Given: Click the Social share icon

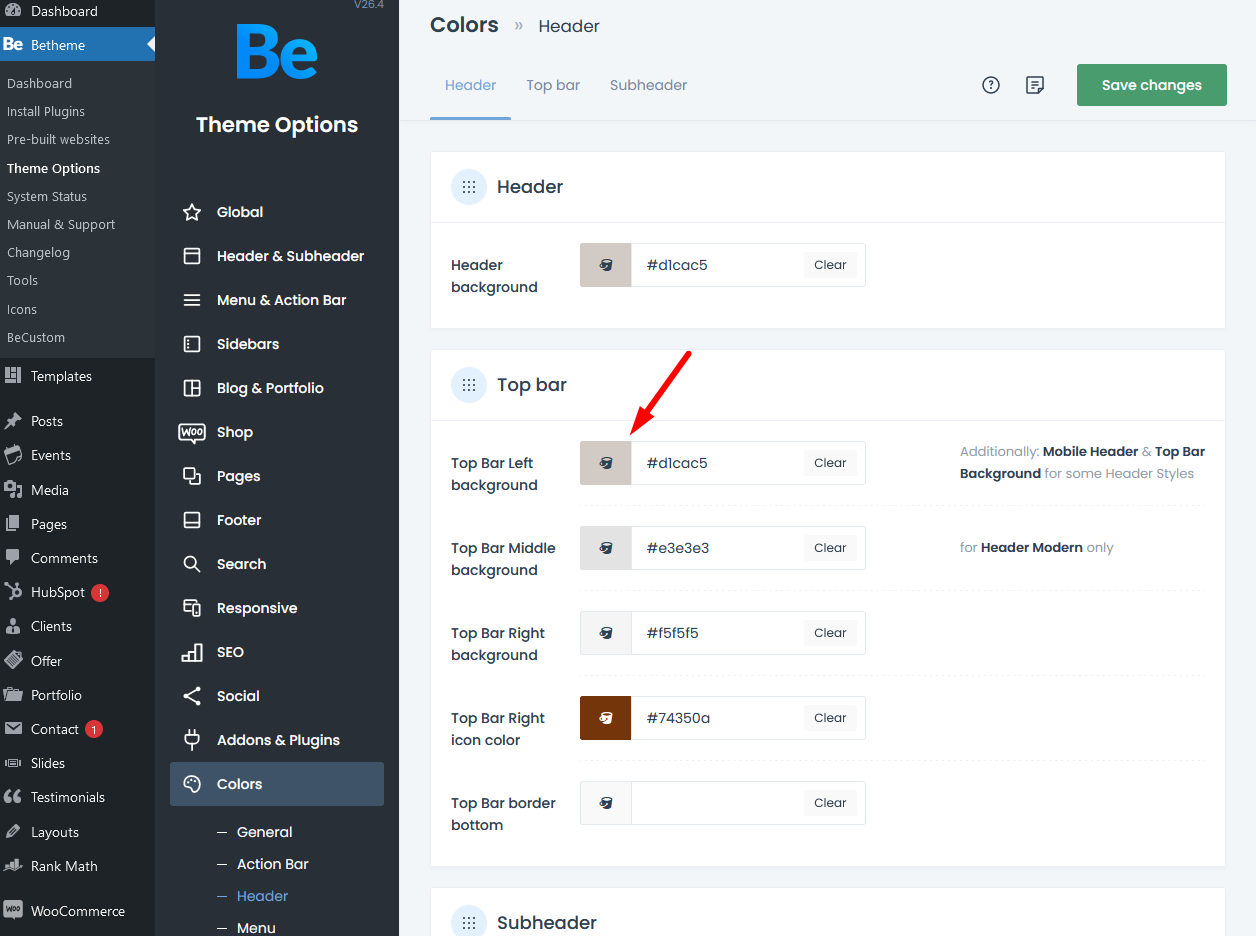Looking at the screenshot, I should pos(192,696).
